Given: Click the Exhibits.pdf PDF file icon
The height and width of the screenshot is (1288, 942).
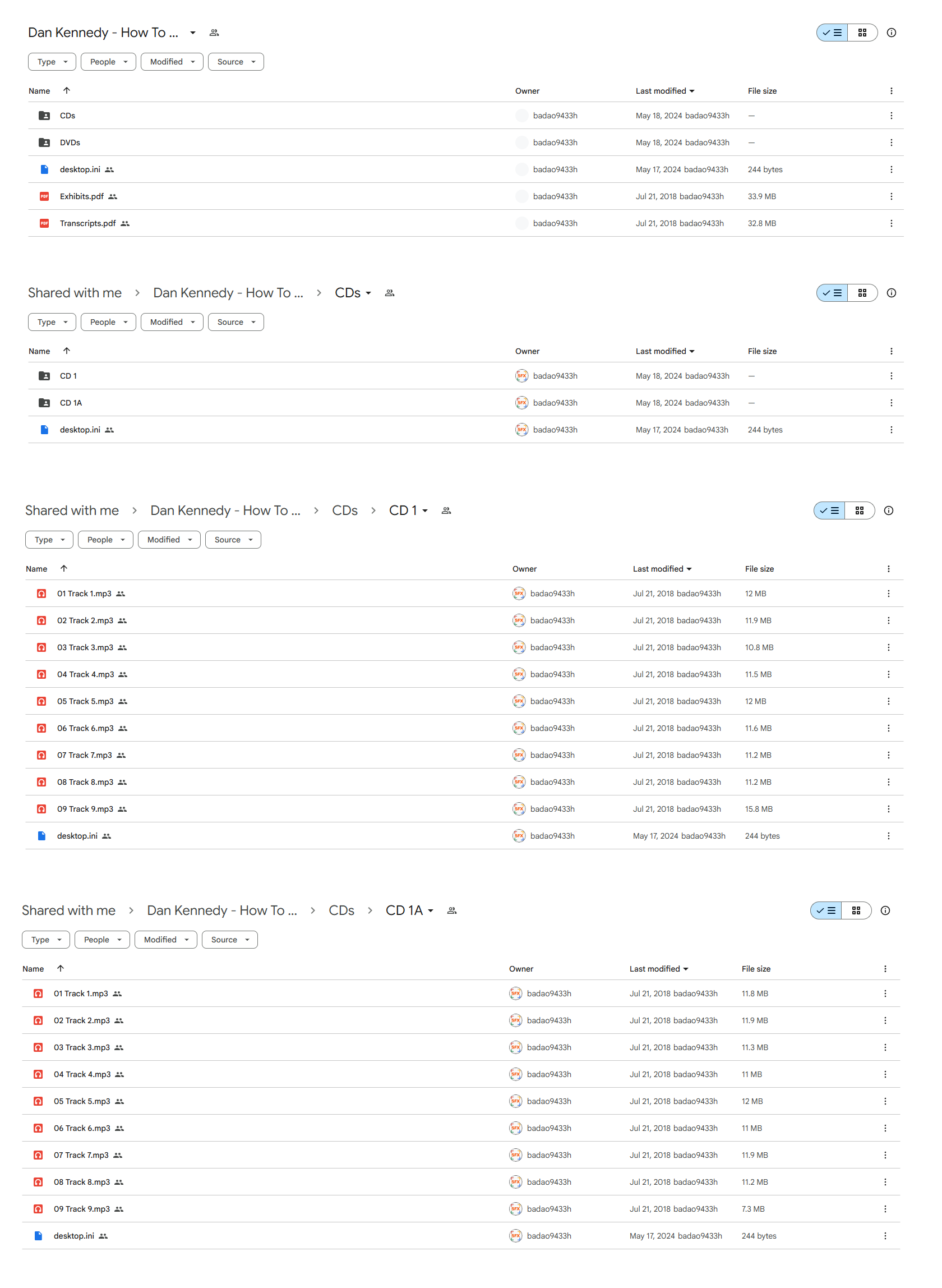Looking at the screenshot, I should 44,196.
